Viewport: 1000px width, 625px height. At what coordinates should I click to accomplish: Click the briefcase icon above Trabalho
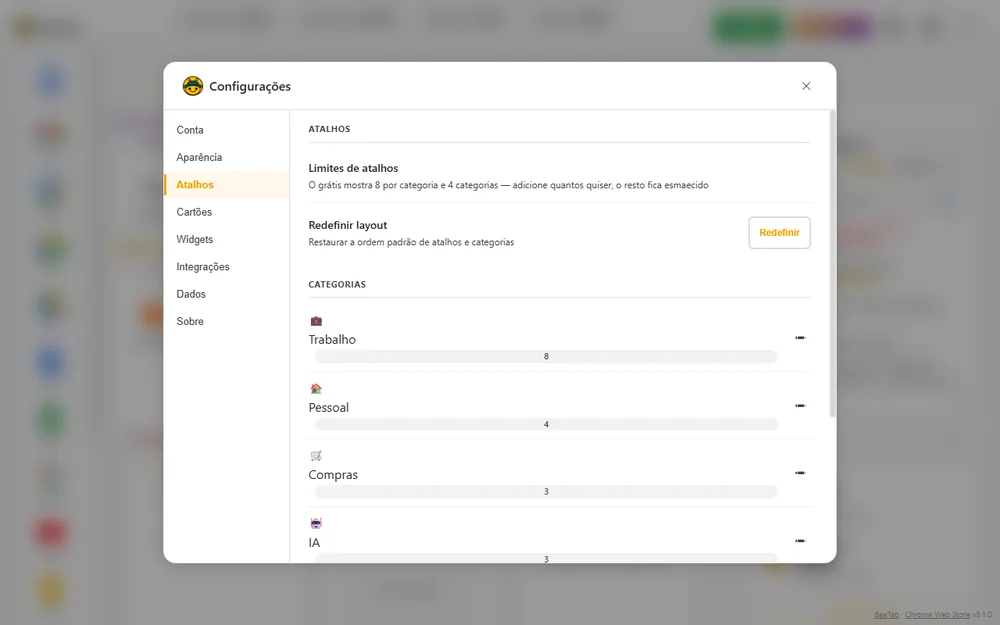tap(316, 321)
